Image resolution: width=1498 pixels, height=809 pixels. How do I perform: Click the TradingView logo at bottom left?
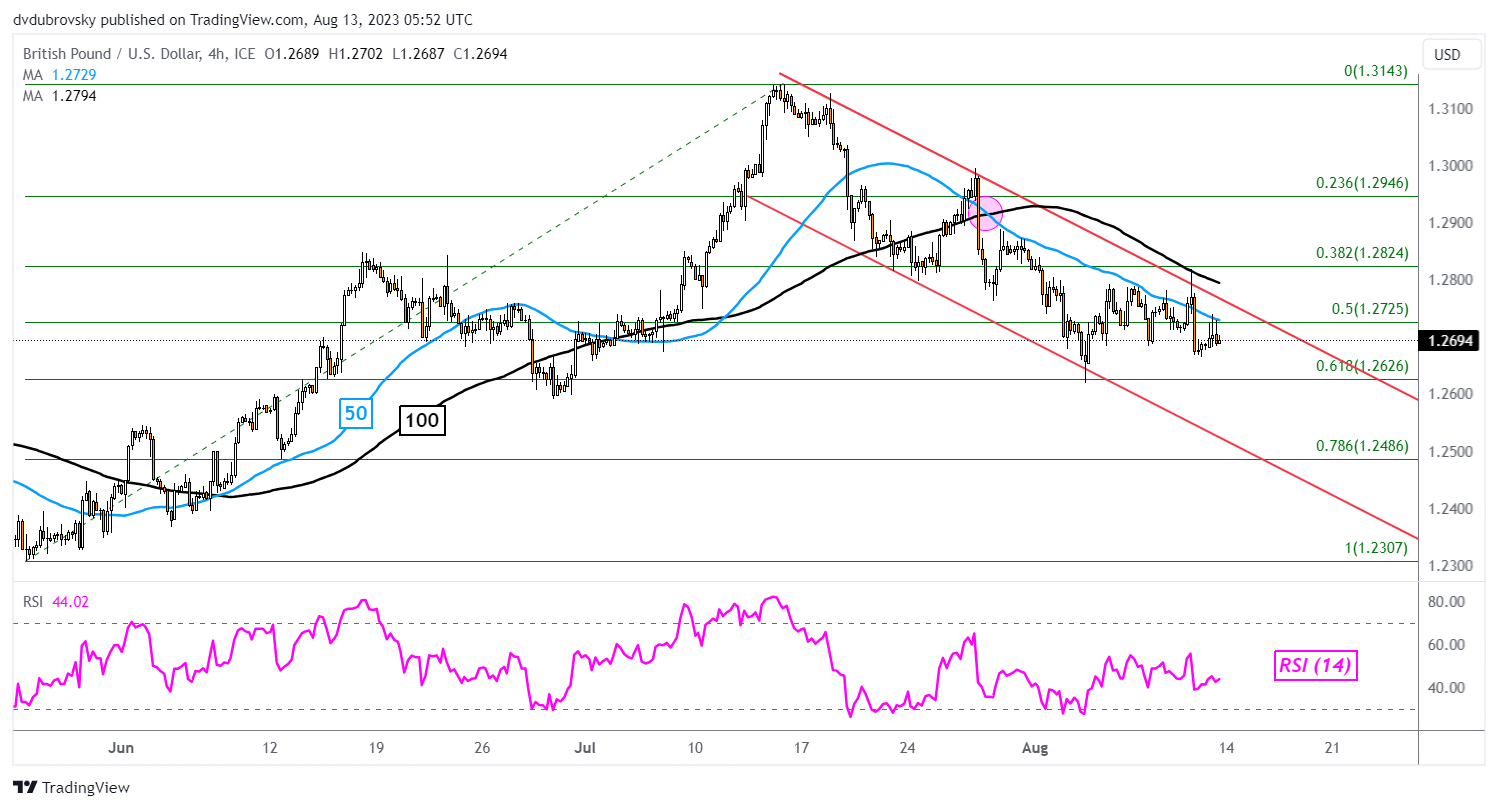[x=71, y=787]
